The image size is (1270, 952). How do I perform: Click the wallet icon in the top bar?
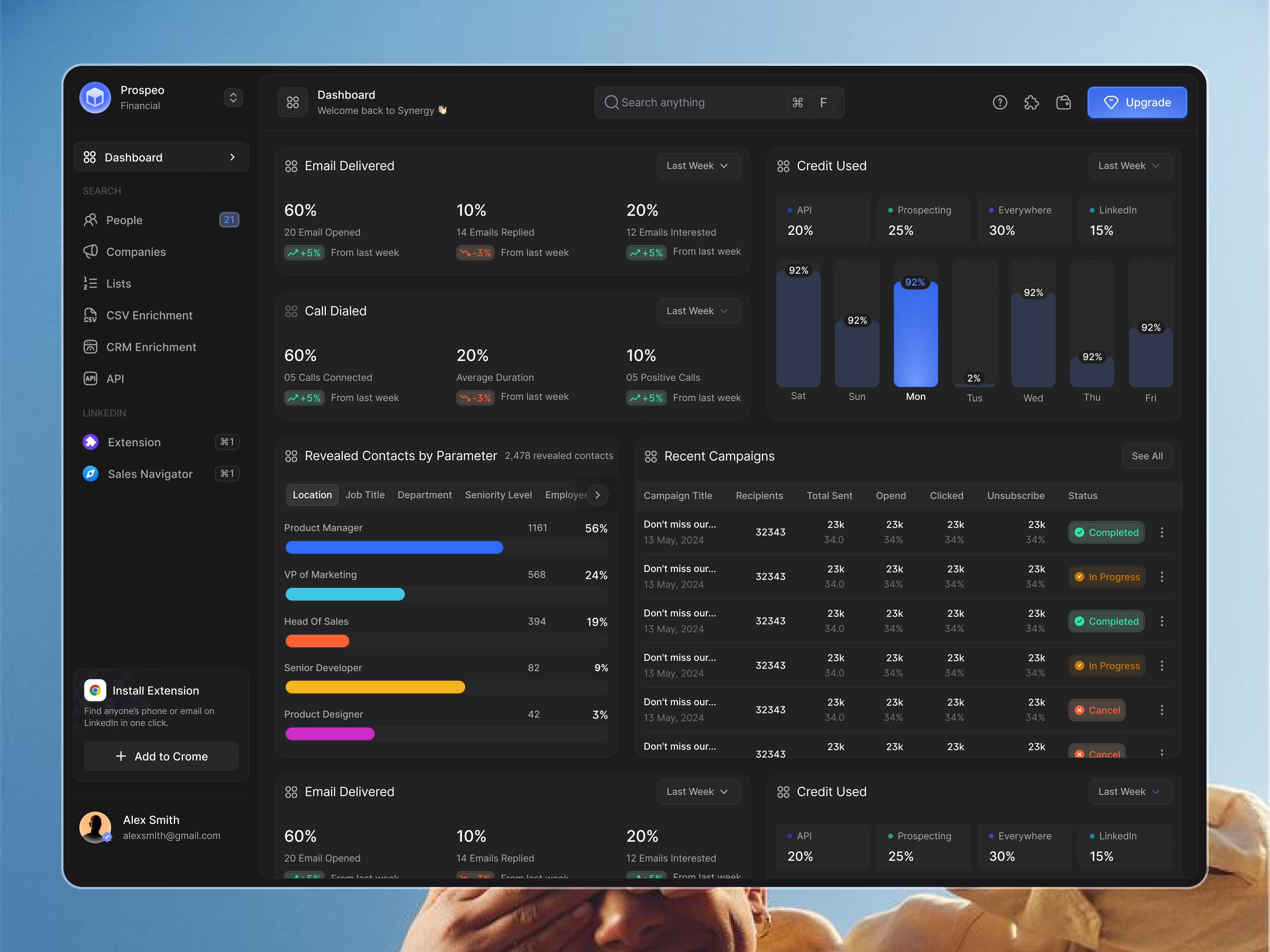[1063, 102]
